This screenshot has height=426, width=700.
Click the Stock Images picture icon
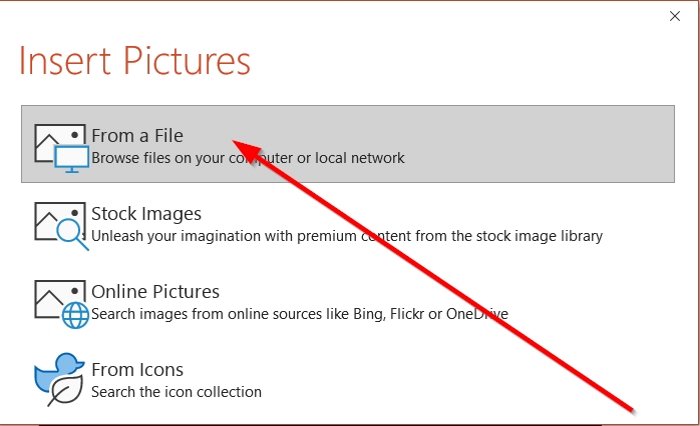(x=52, y=219)
